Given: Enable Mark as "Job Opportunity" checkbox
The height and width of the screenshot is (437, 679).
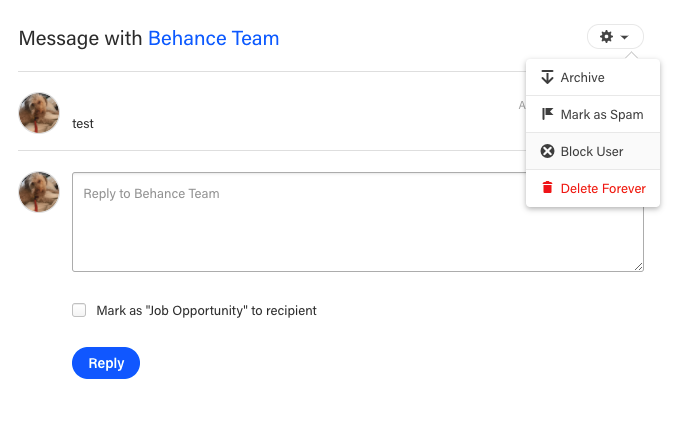Looking at the screenshot, I should click(79, 310).
